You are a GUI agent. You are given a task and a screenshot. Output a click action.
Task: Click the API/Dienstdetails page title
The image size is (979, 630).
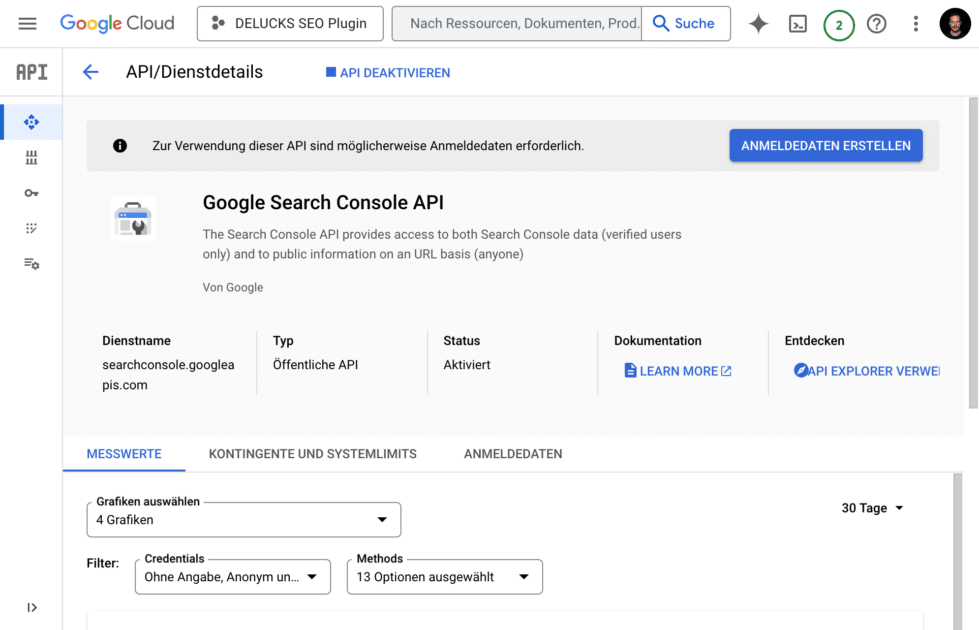click(x=194, y=72)
